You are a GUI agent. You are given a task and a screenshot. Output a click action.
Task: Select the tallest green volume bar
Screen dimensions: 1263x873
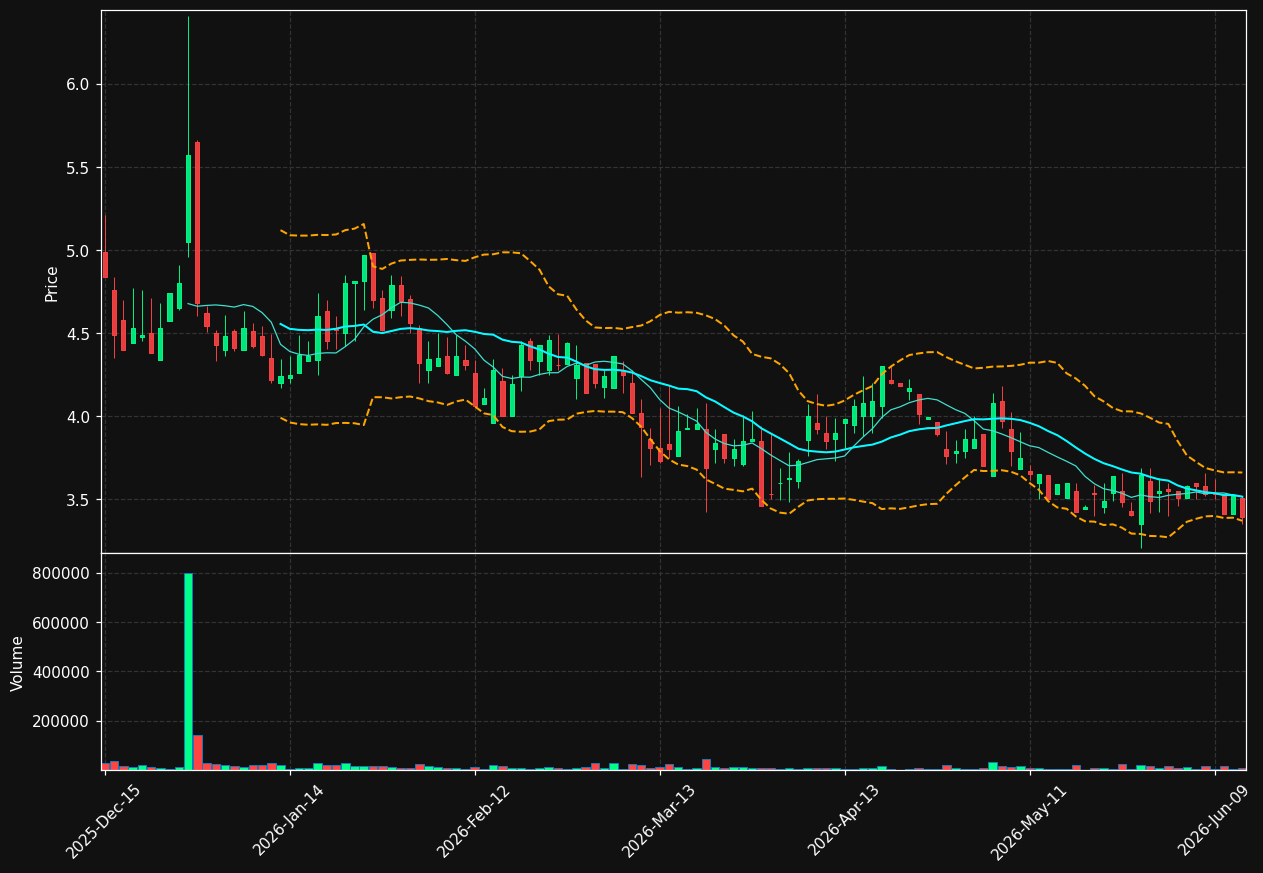coord(188,671)
